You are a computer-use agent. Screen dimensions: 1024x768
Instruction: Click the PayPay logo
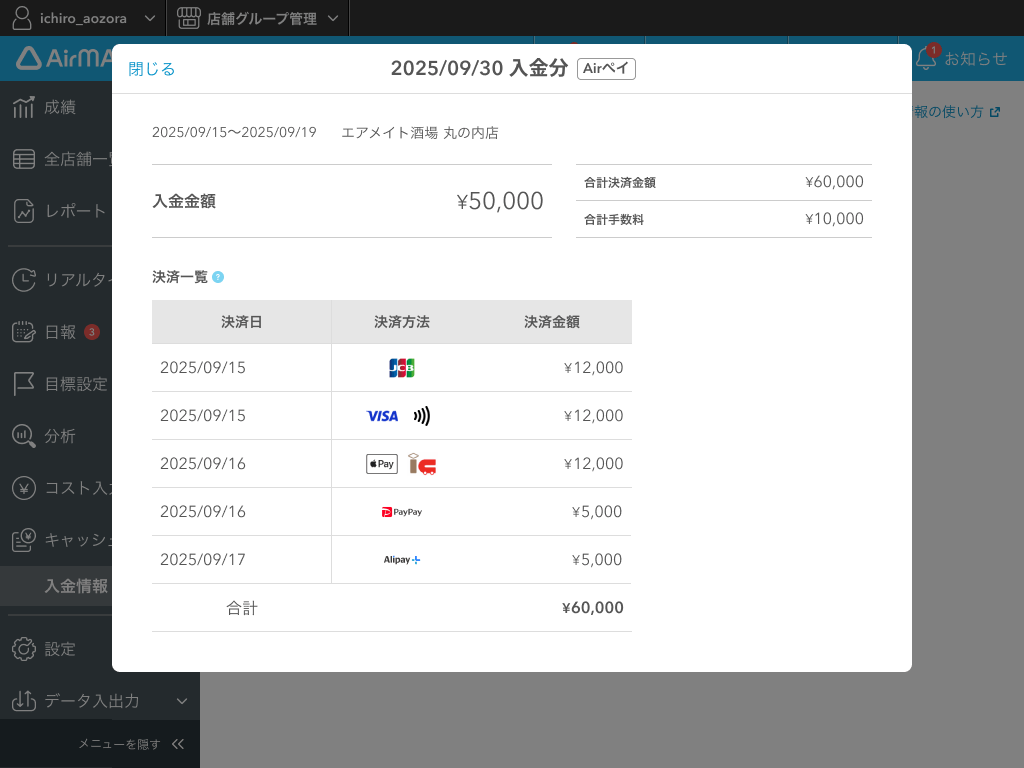[x=402, y=512]
